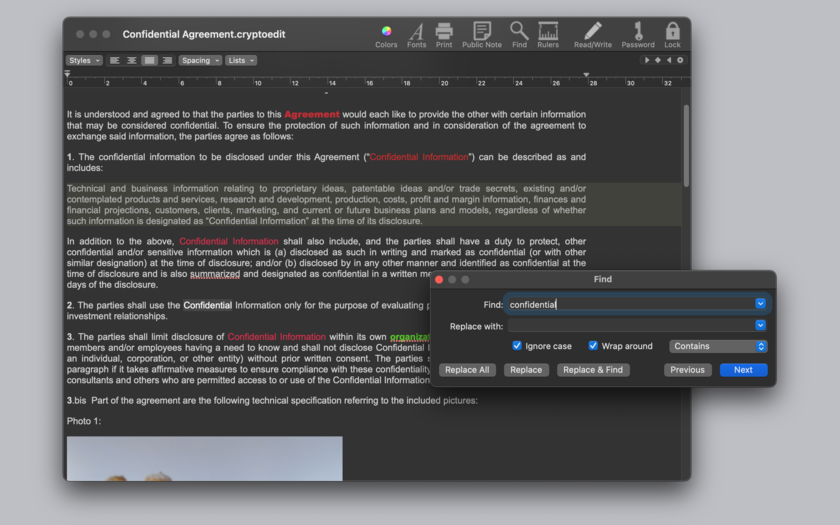Open the Lists dropdown
Viewport: 840px width, 525px height.
pos(241,61)
